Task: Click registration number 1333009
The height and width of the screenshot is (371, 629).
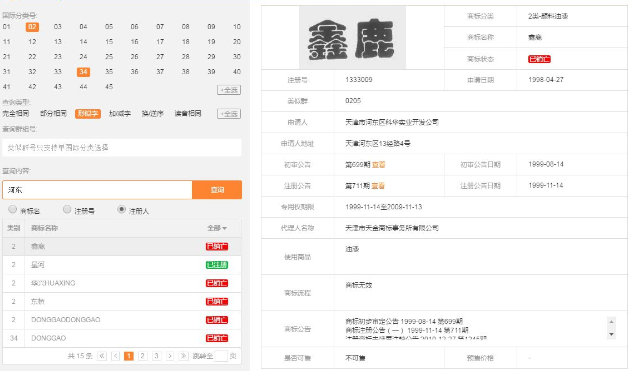Action: (x=359, y=80)
